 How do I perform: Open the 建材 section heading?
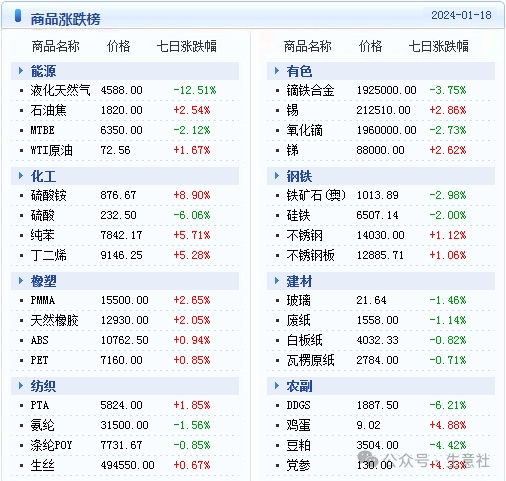[x=299, y=281]
